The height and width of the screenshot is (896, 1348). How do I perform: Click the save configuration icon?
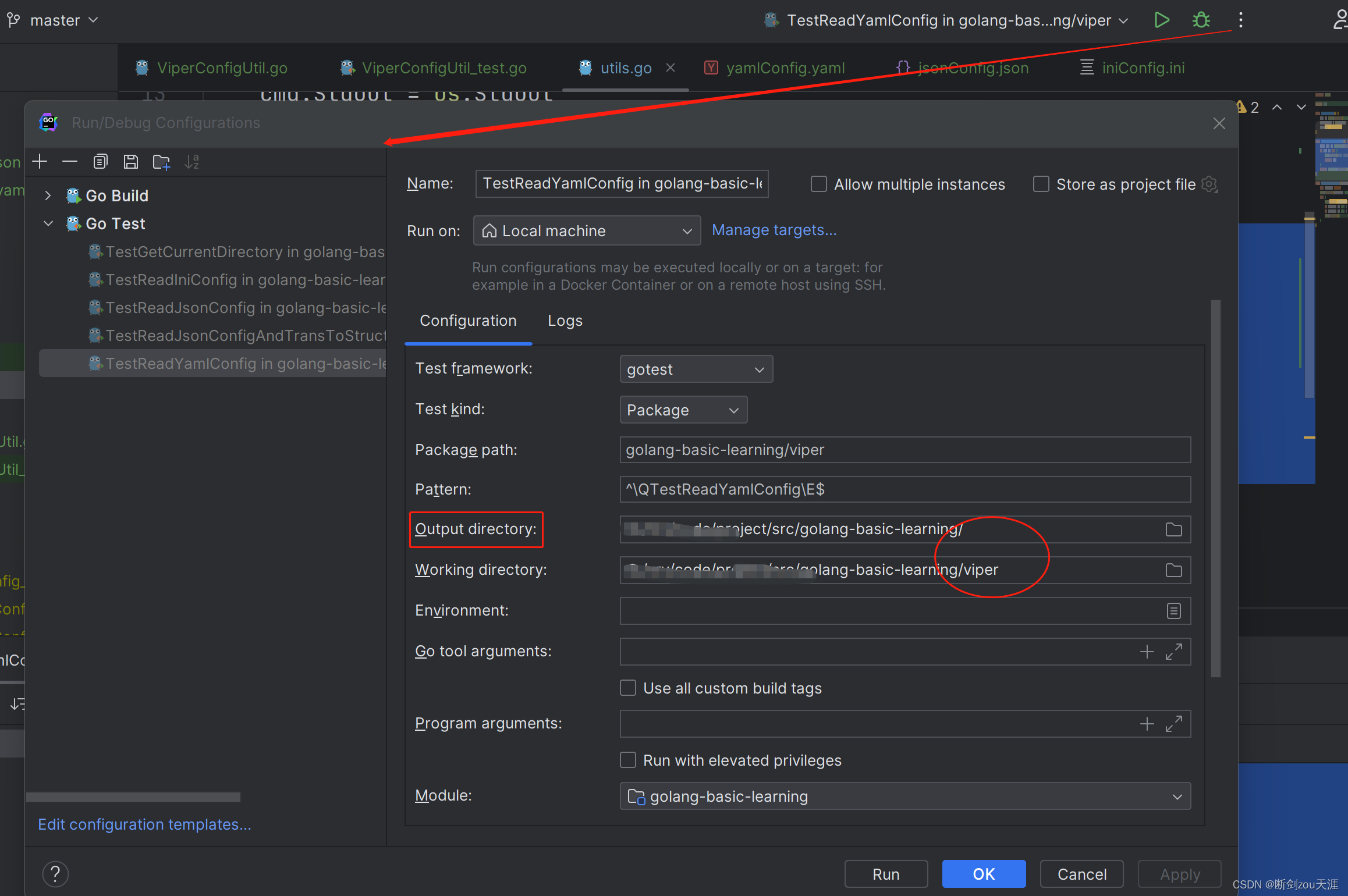click(x=130, y=162)
